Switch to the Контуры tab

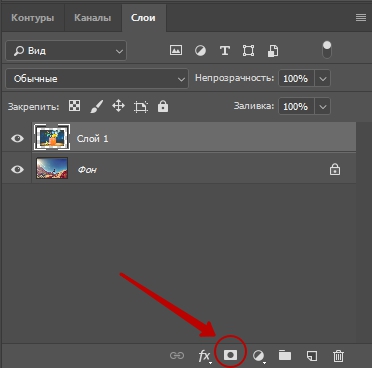33,18
